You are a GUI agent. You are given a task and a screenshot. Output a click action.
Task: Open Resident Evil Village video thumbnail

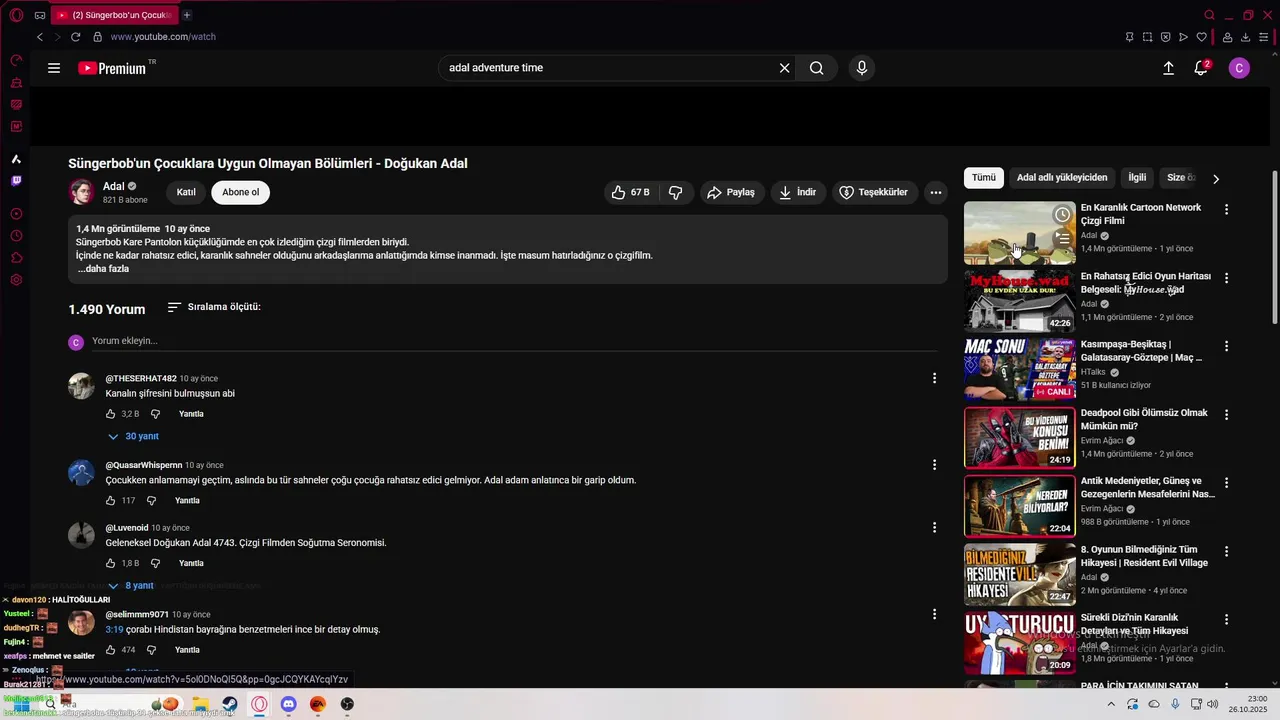point(1019,574)
